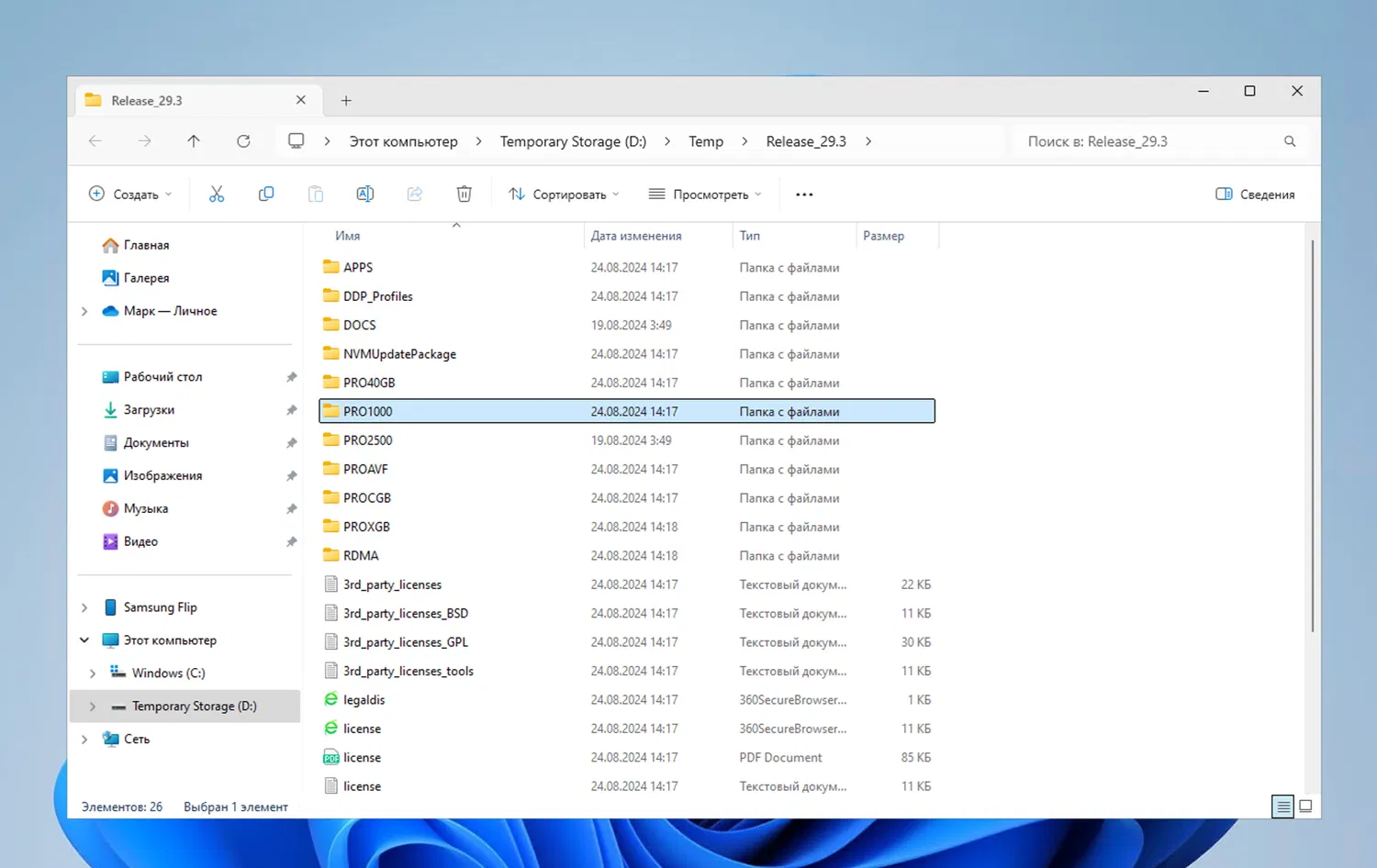1377x868 pixels.
Task: Add a new Explorer tab
Action: (x=346, y=101)
